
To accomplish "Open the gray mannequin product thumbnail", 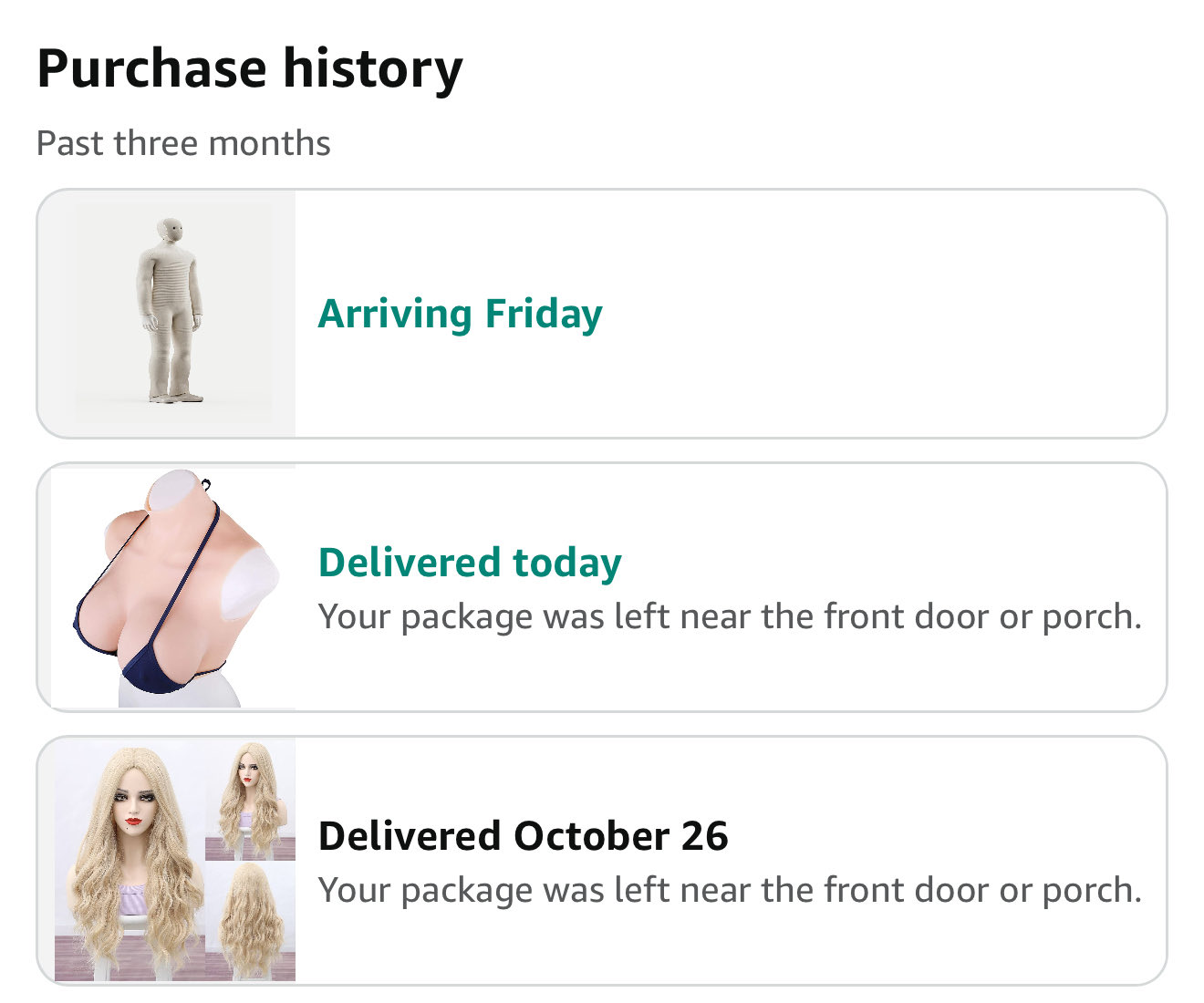I will click(172, 313).
